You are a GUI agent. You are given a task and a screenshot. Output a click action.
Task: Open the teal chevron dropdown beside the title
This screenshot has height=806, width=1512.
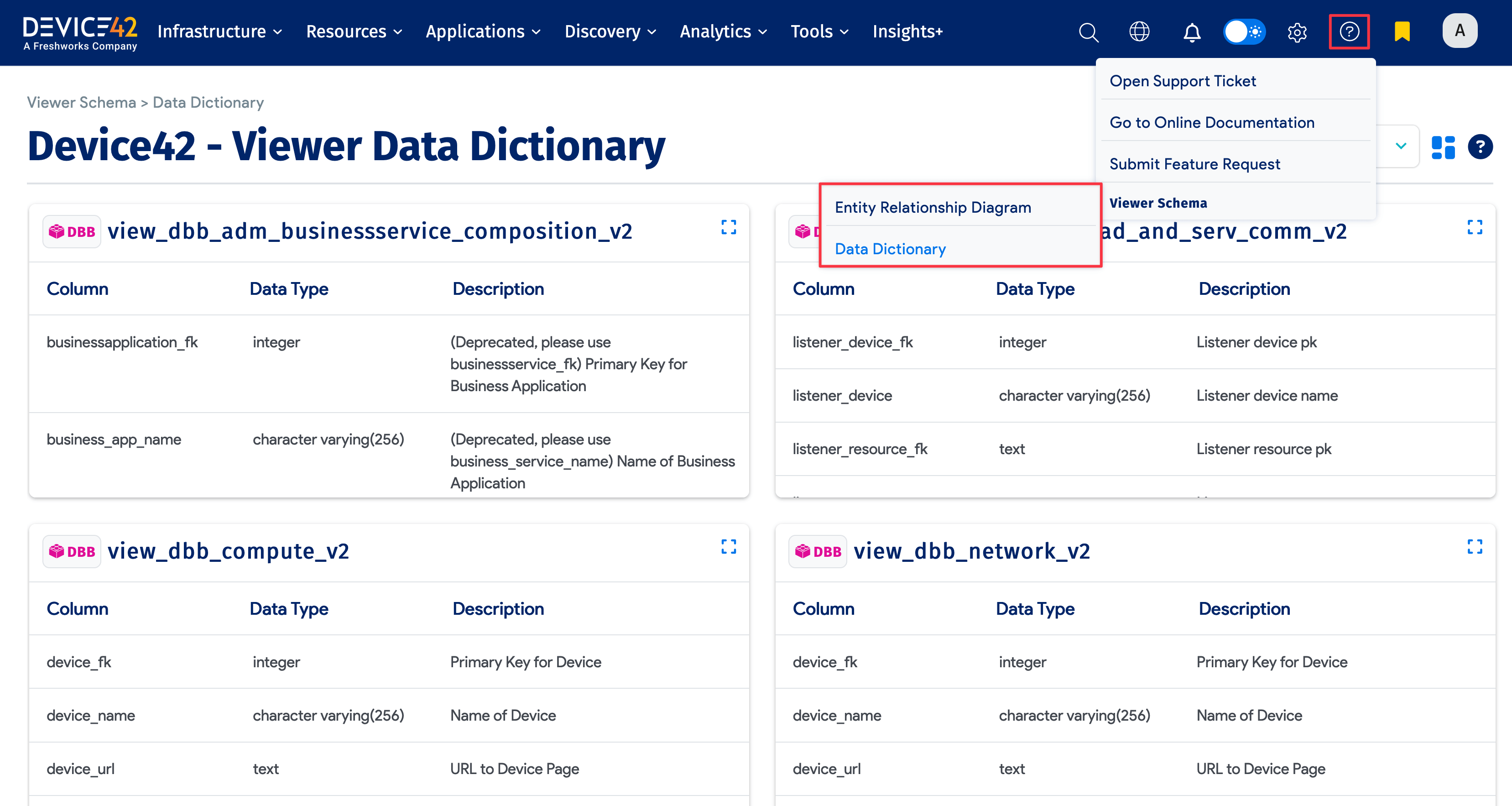point(1401,146)
